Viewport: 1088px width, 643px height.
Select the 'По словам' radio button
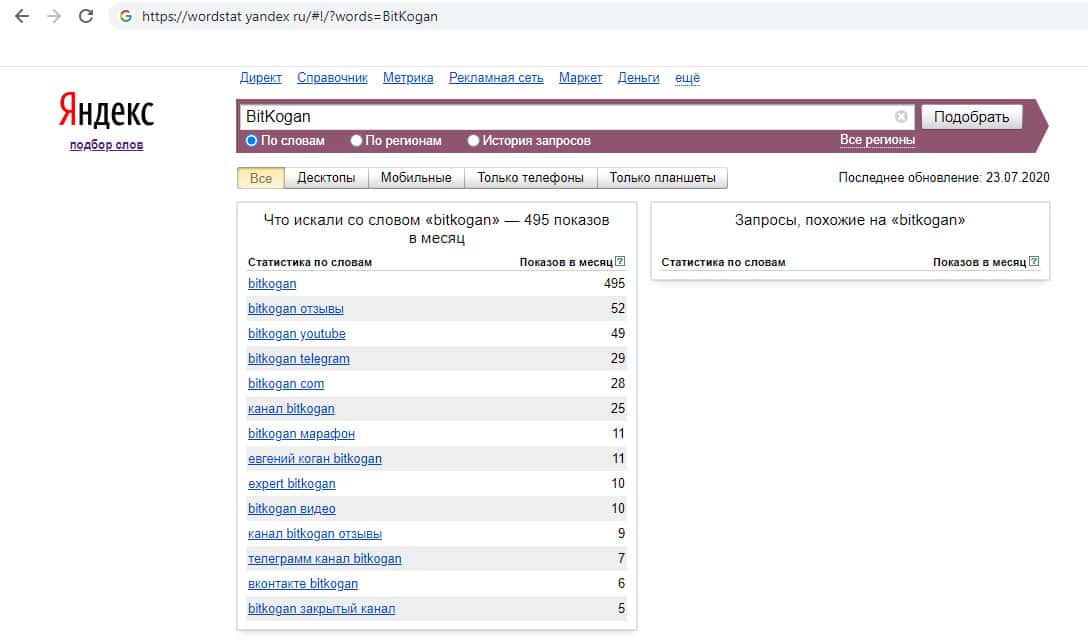tap(252, 141)
